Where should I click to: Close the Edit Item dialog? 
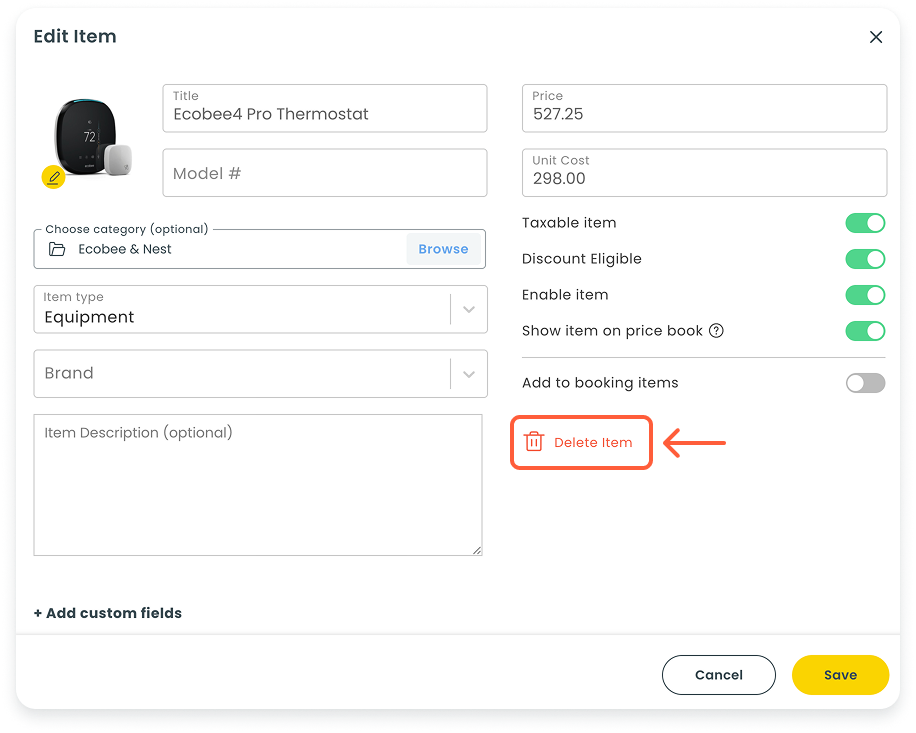tap(875, 37)
